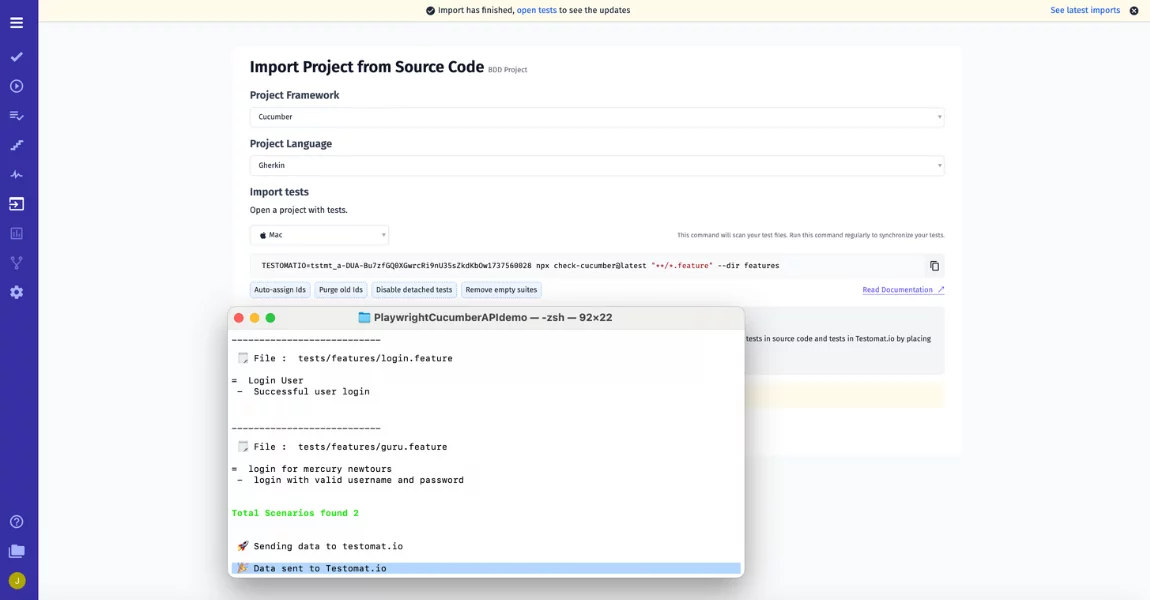The height and width of the screenshot is (600, 1150).
Task: Open the Settings gear in sidebar
Action: [x=17, y=292]
